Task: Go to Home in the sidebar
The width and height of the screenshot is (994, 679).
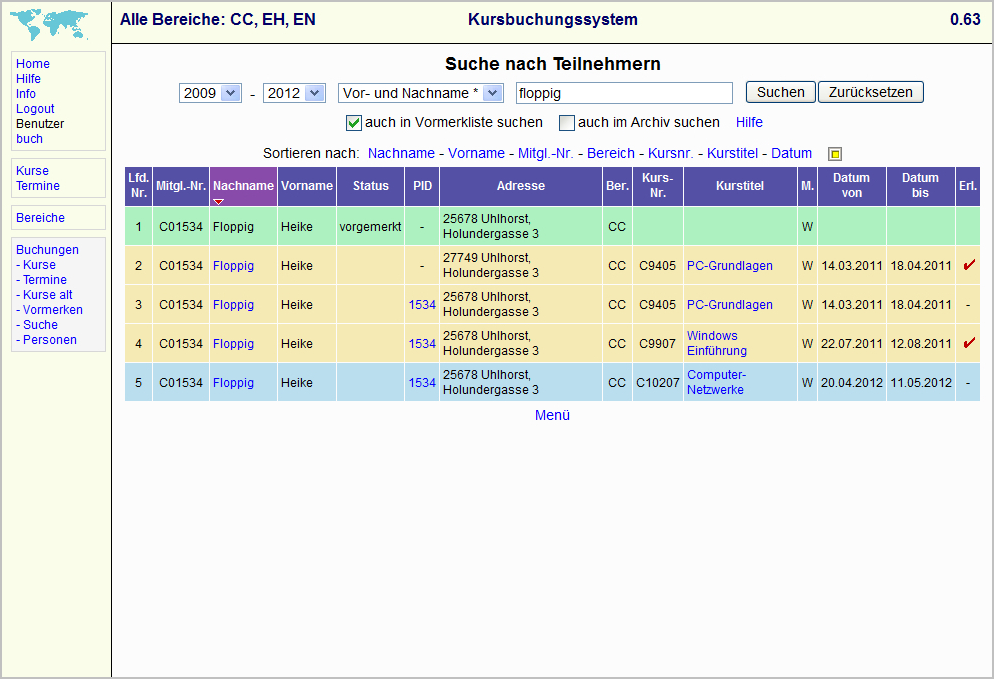Action: click(33, 63)
